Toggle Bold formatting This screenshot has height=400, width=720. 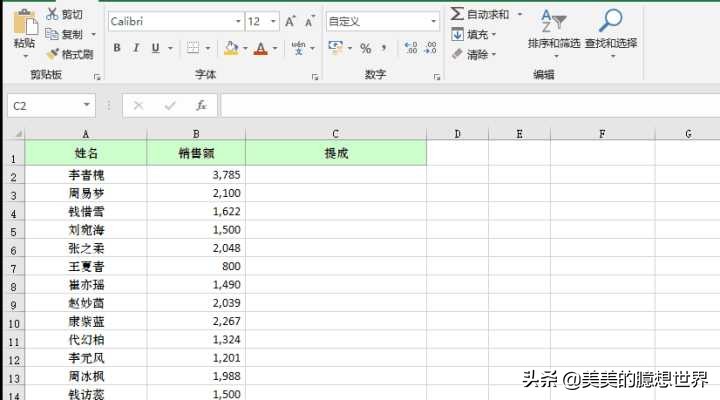click(117, 47)
